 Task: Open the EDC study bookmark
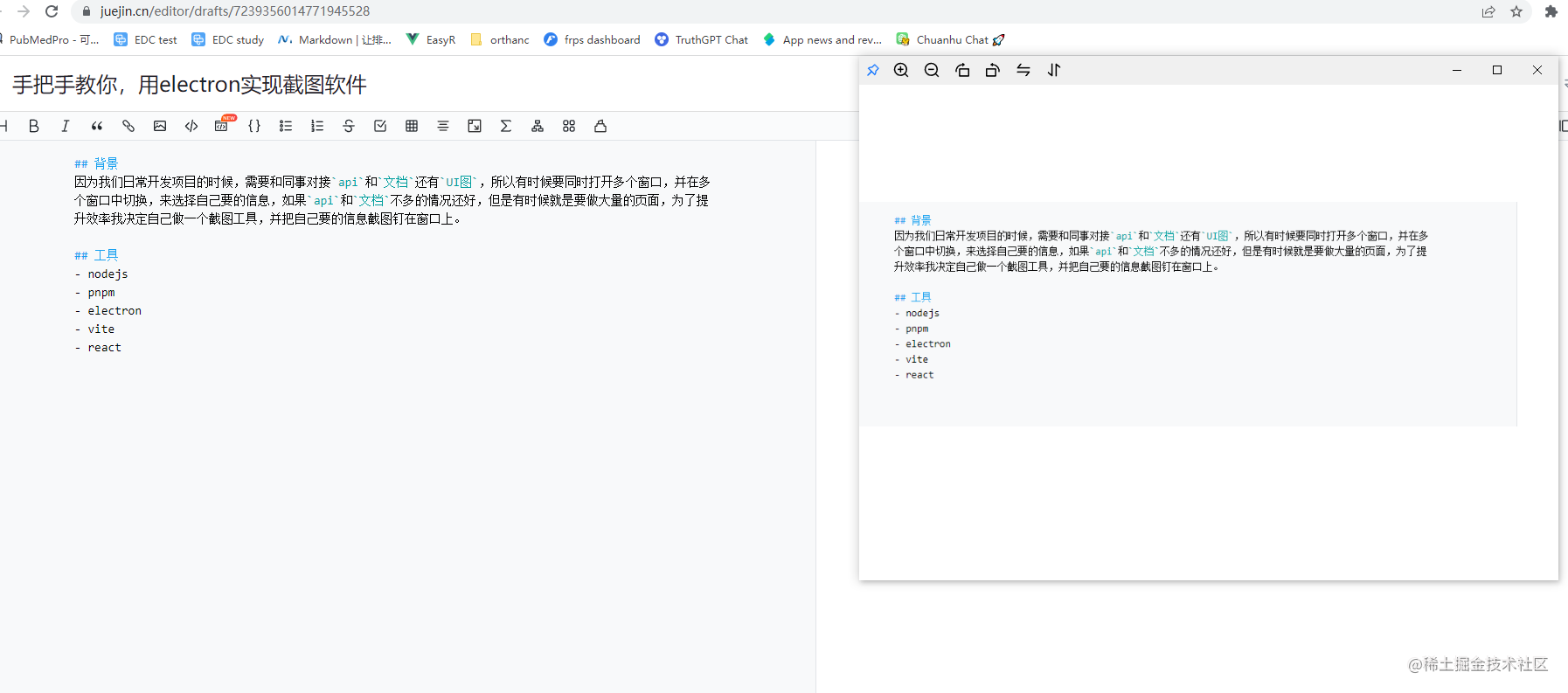(x=227, y=39)
